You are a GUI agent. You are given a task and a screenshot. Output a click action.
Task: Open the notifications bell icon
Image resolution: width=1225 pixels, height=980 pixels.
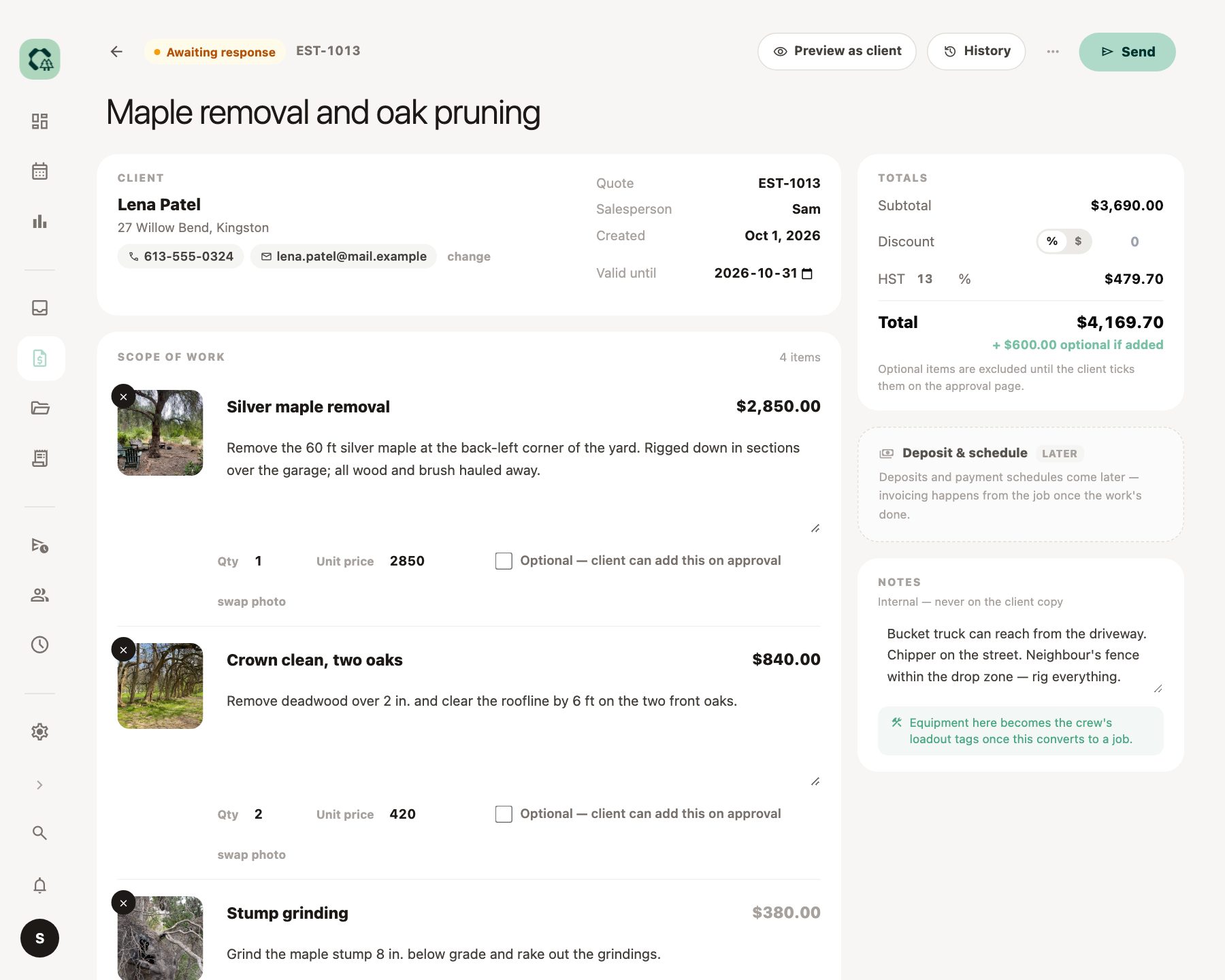click(x=39, y=885)
